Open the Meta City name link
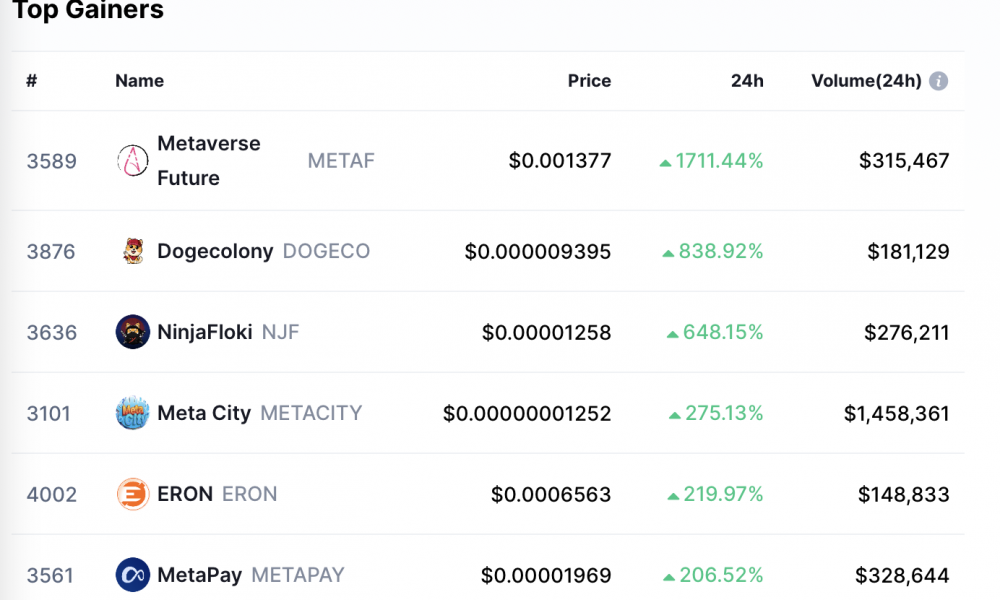This screenshot has width=1000, height=600. click(204, 413)
